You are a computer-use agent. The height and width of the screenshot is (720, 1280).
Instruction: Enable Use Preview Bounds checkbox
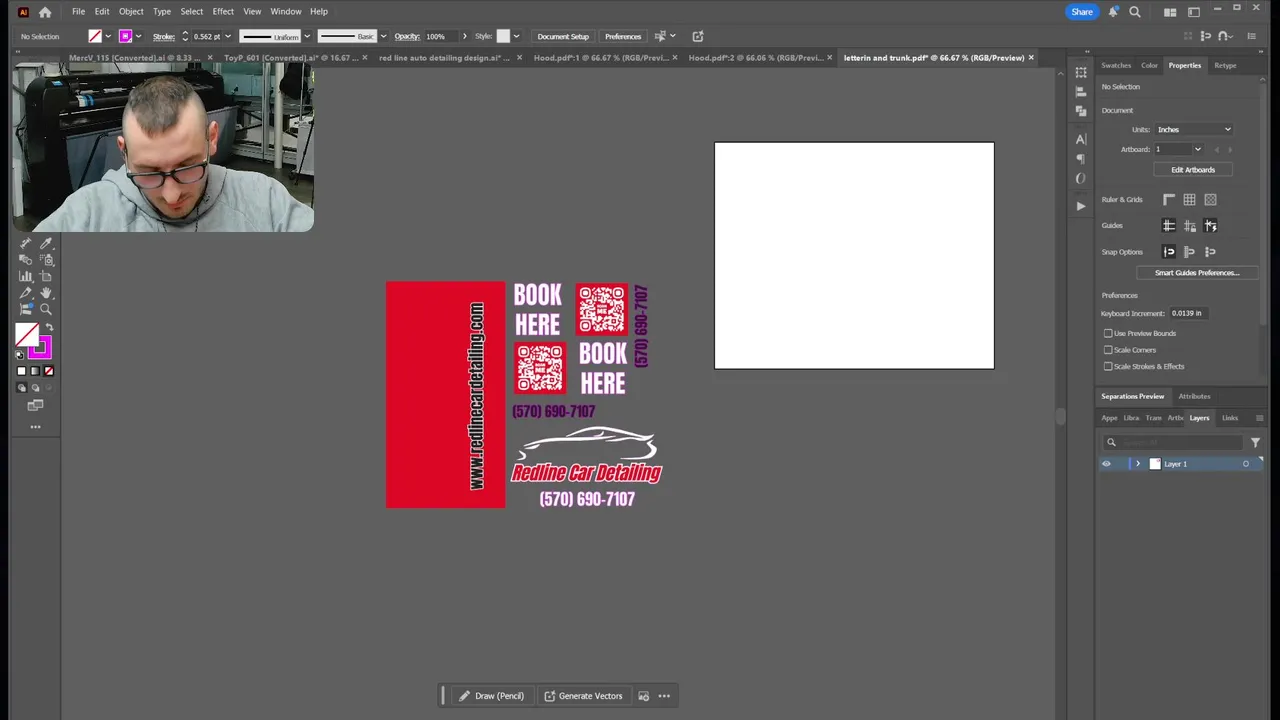click(x=1108, y=333)
